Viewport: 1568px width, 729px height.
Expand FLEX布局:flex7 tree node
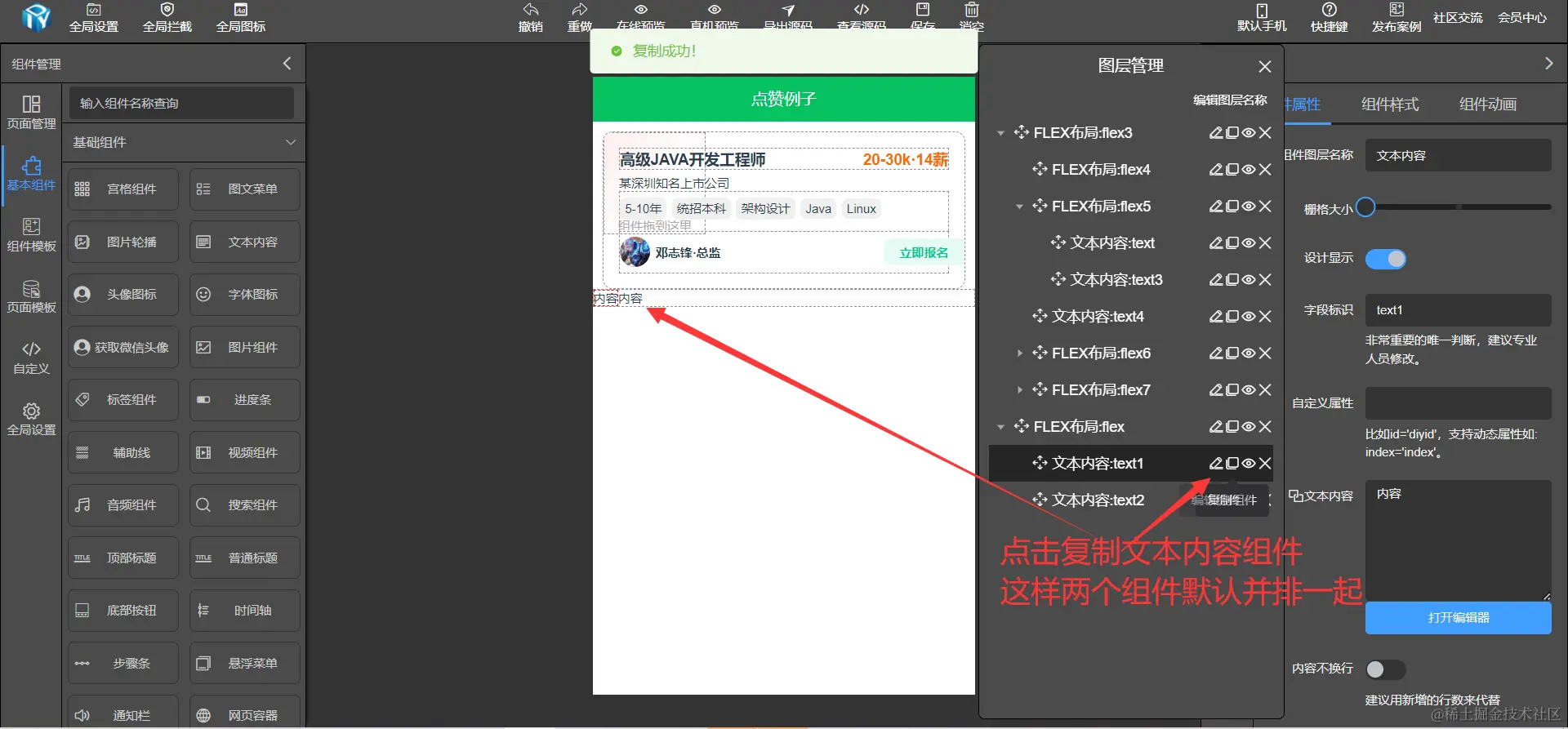pos(1019,390)
